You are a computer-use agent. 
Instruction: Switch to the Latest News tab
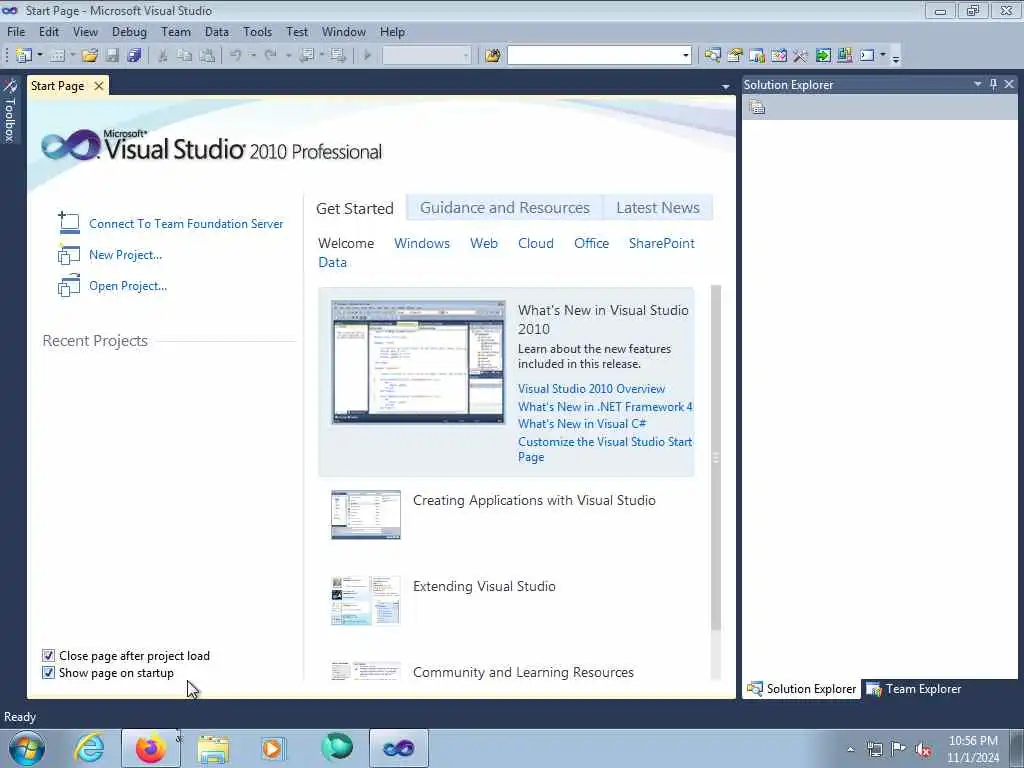tap(658, 208)
